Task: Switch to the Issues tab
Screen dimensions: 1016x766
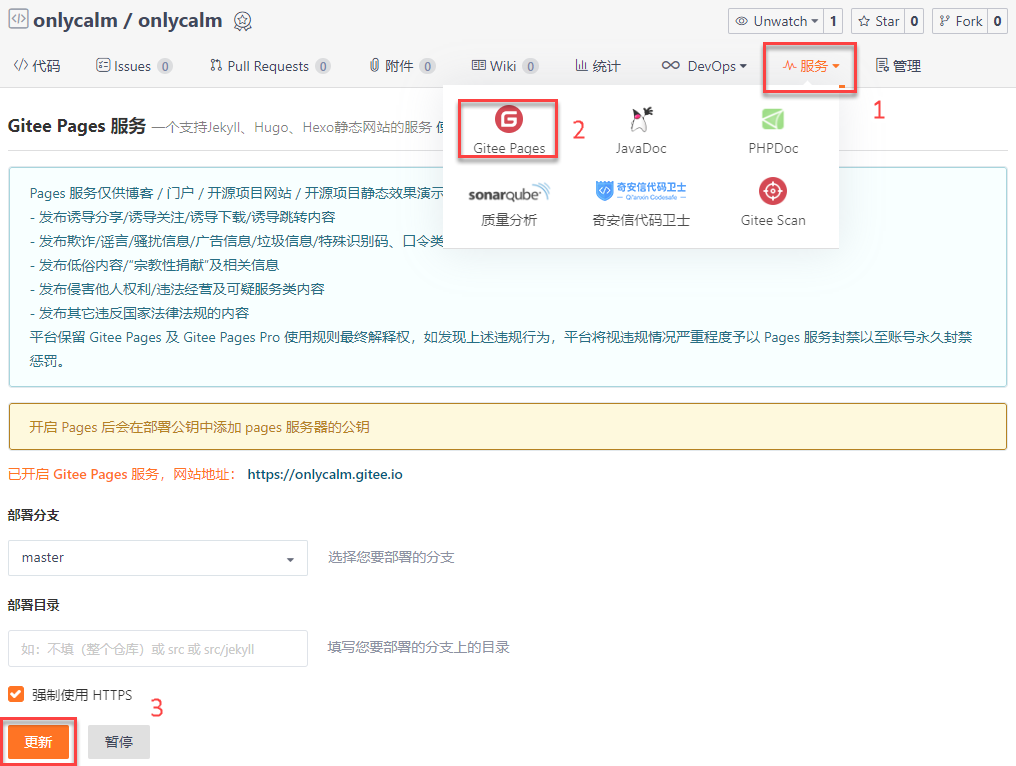Action: pyautogui.click(x=133, y=67)
